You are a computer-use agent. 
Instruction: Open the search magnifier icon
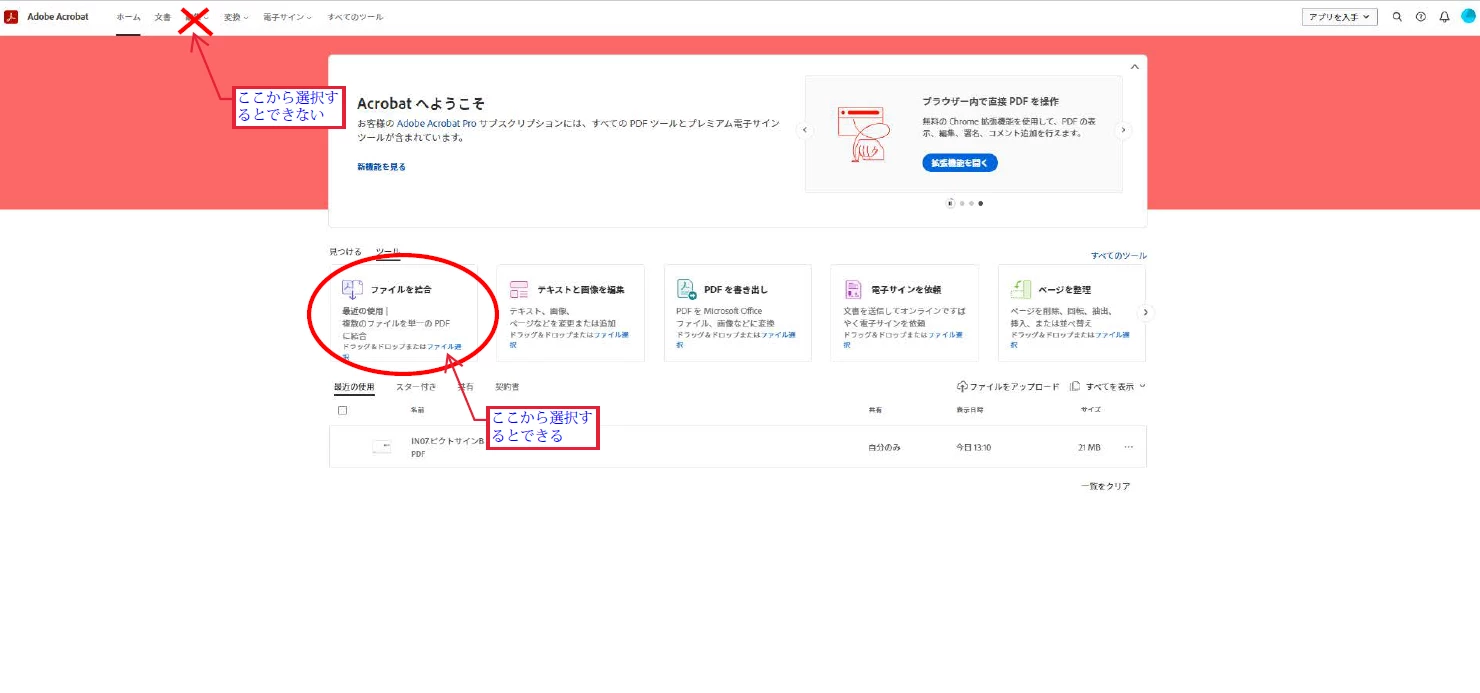click(x=1397, y=17)
